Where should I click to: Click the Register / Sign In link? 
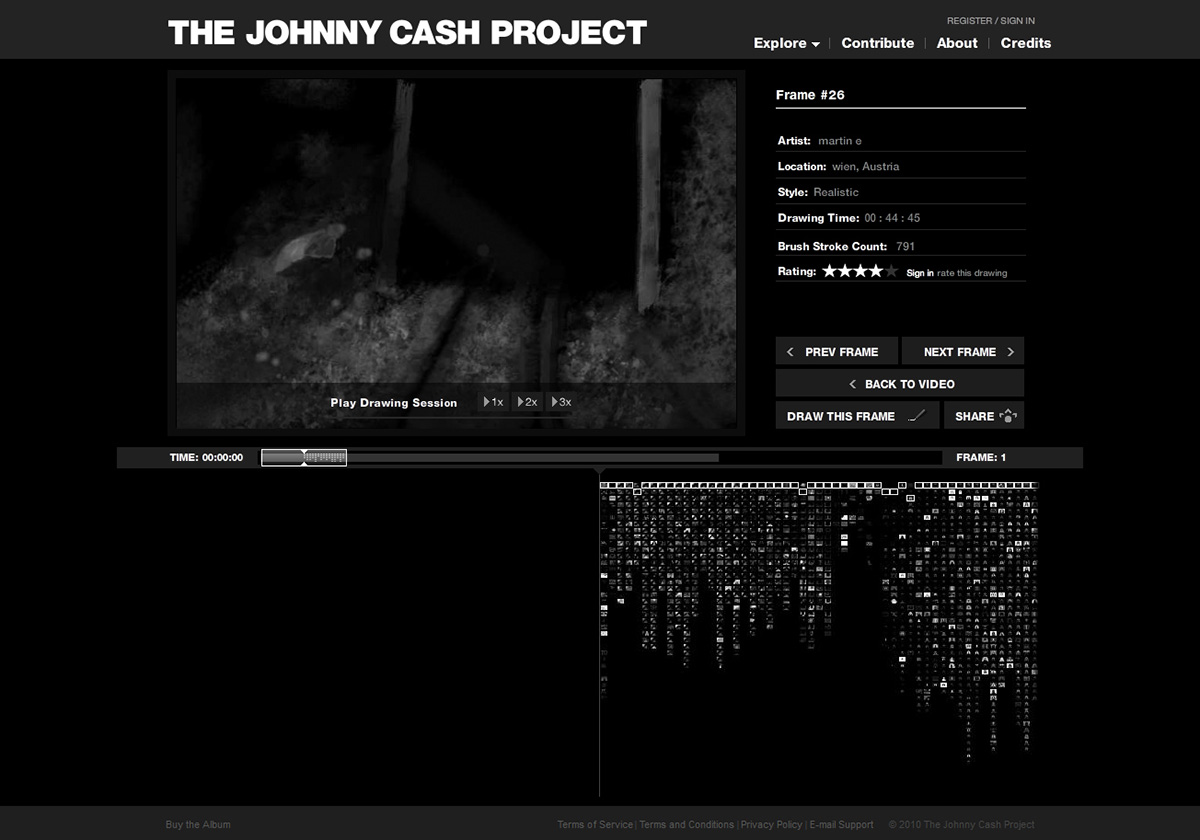(x=990, y=21)
